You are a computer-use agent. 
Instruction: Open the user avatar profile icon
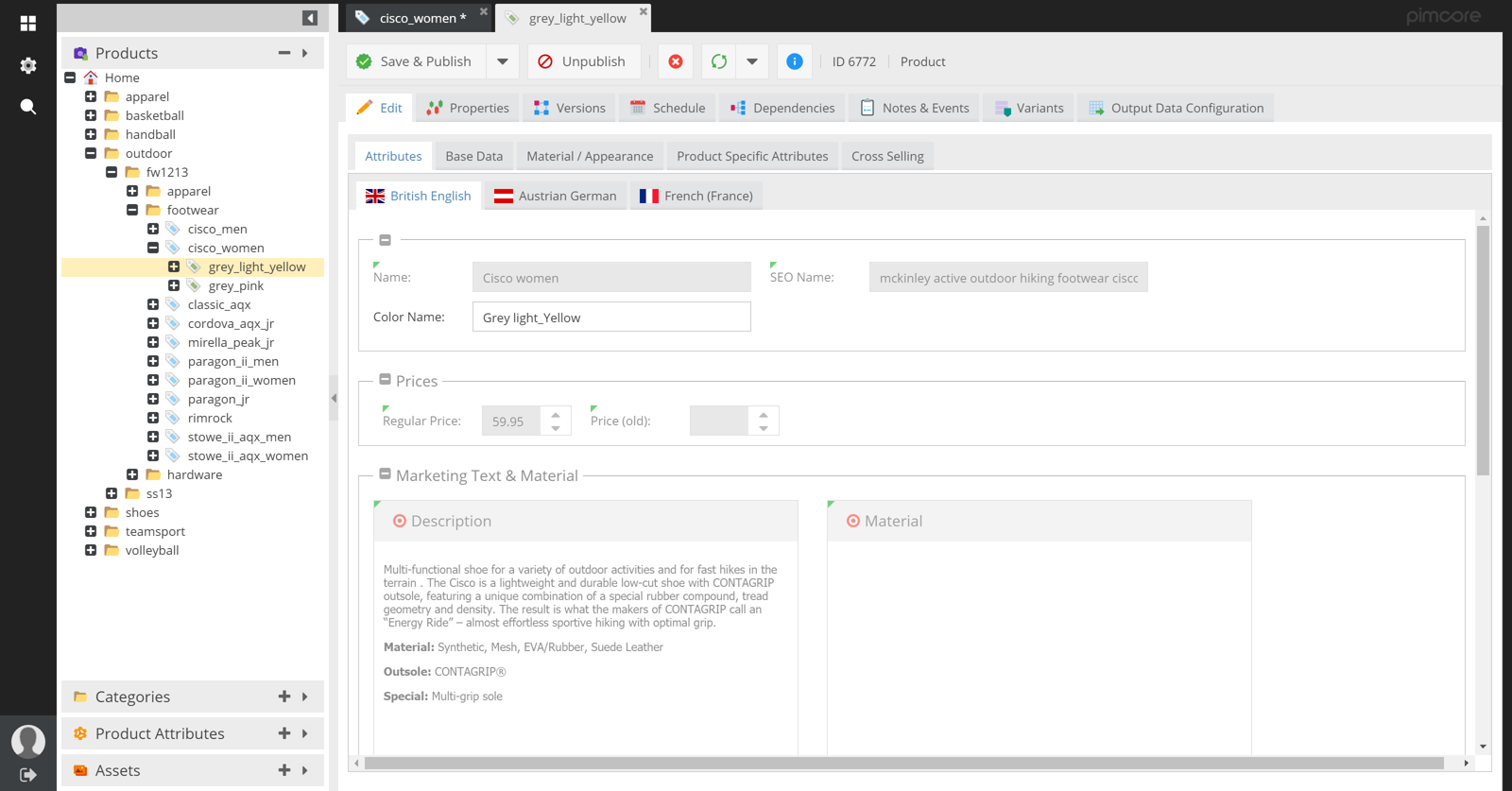(x=28, y=741)
